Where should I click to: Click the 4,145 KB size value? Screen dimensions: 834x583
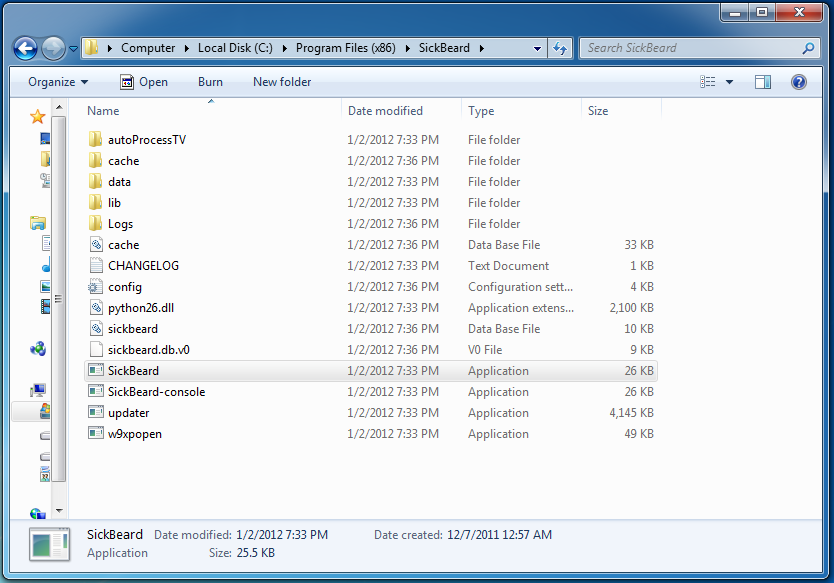(x=631, y=413)
